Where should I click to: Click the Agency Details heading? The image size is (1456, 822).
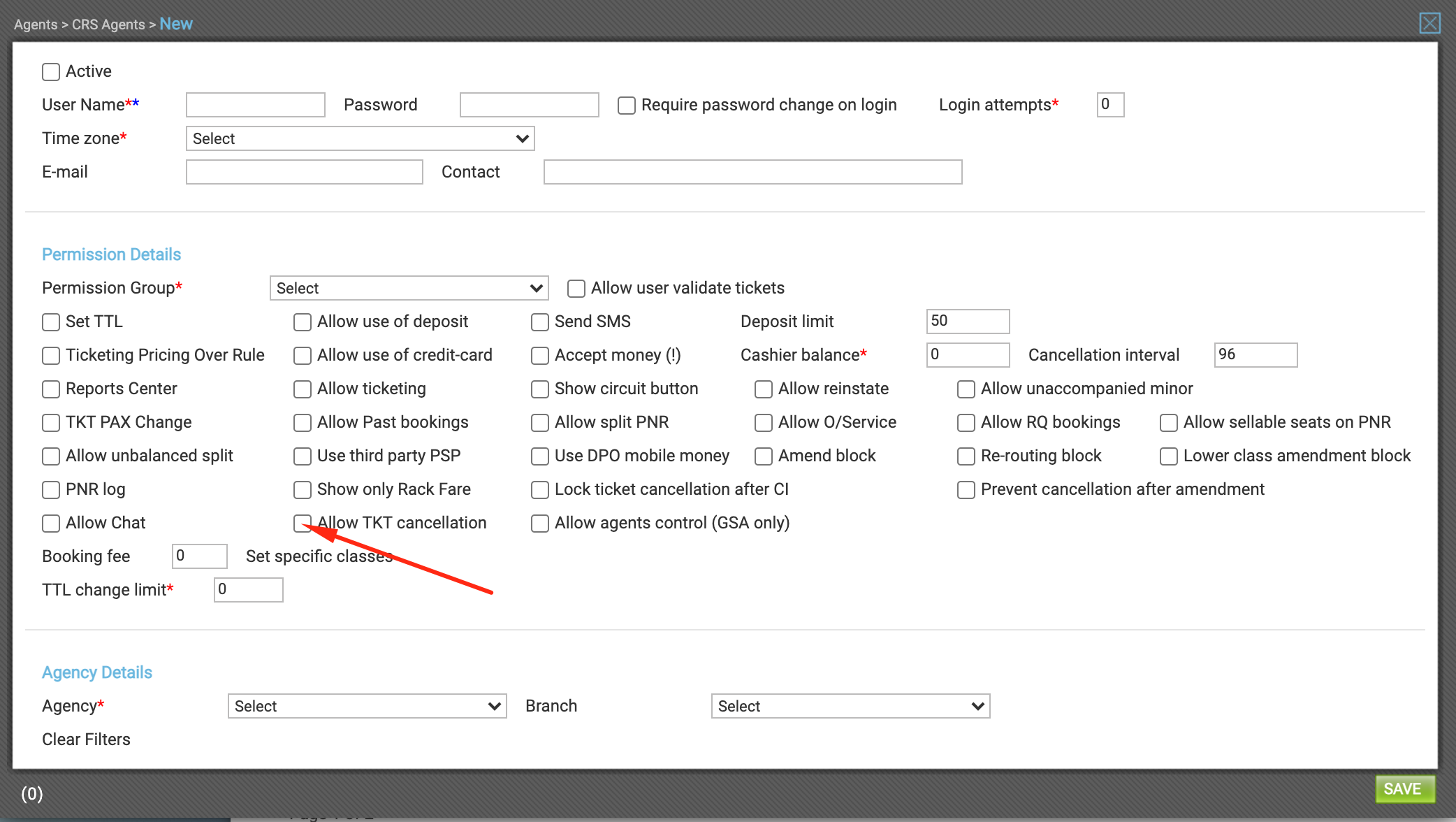click(x=97, y=672)
